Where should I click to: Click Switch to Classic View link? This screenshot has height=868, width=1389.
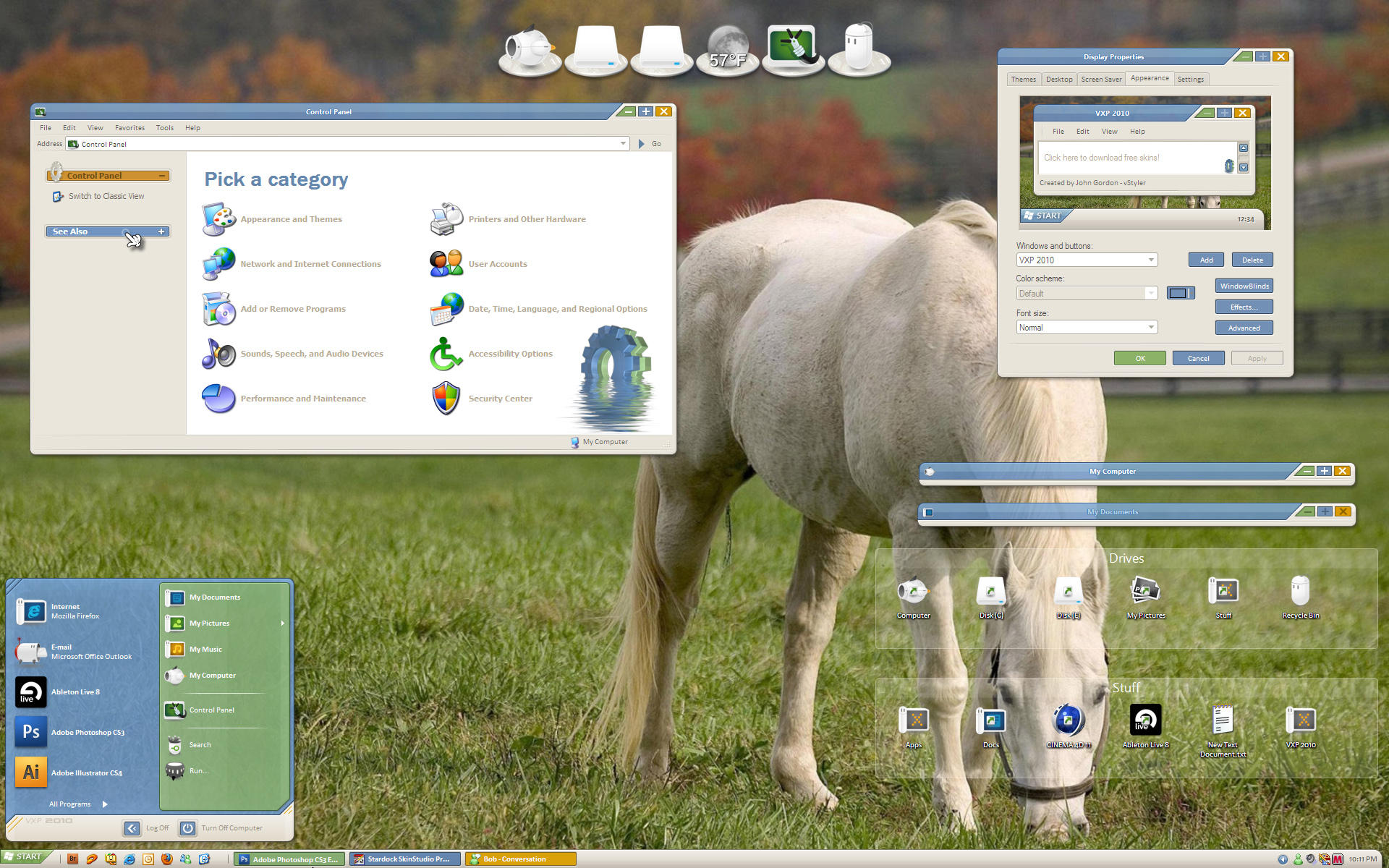click(106, 196)
